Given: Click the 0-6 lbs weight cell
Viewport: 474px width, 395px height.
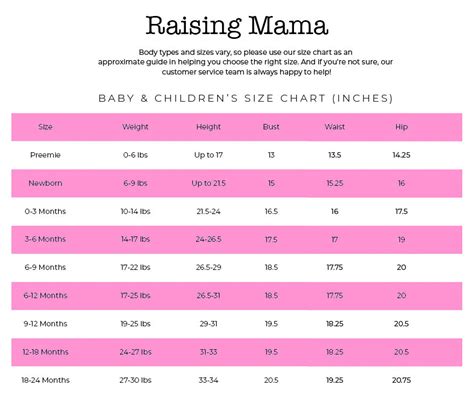Looking at the screenshot, I should [x=135, y=155].
